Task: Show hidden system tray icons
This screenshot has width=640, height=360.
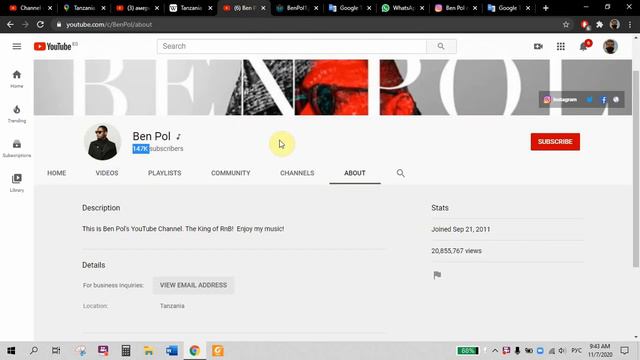Action: (495, 351)
